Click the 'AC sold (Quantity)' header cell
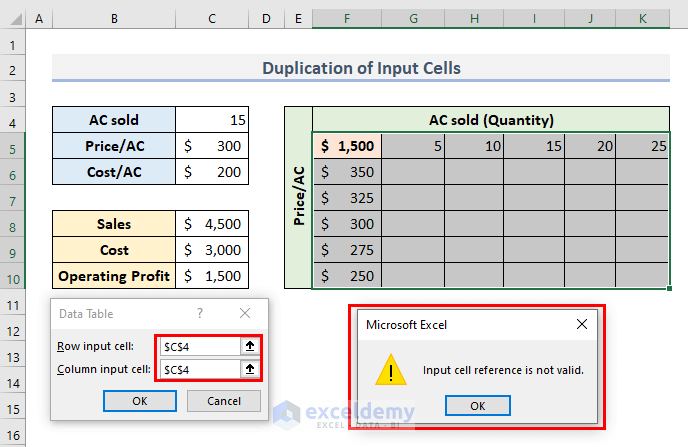688x447 pixels. coord(491,120)
